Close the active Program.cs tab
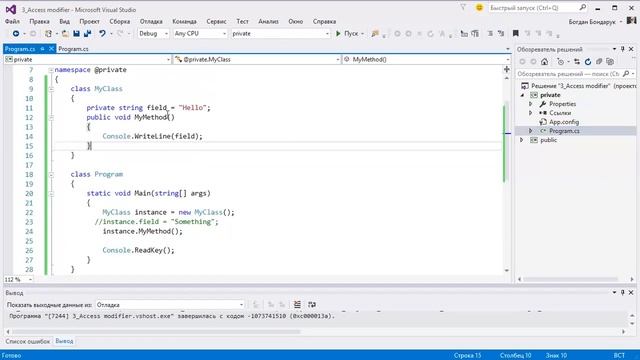 (51, 49)
